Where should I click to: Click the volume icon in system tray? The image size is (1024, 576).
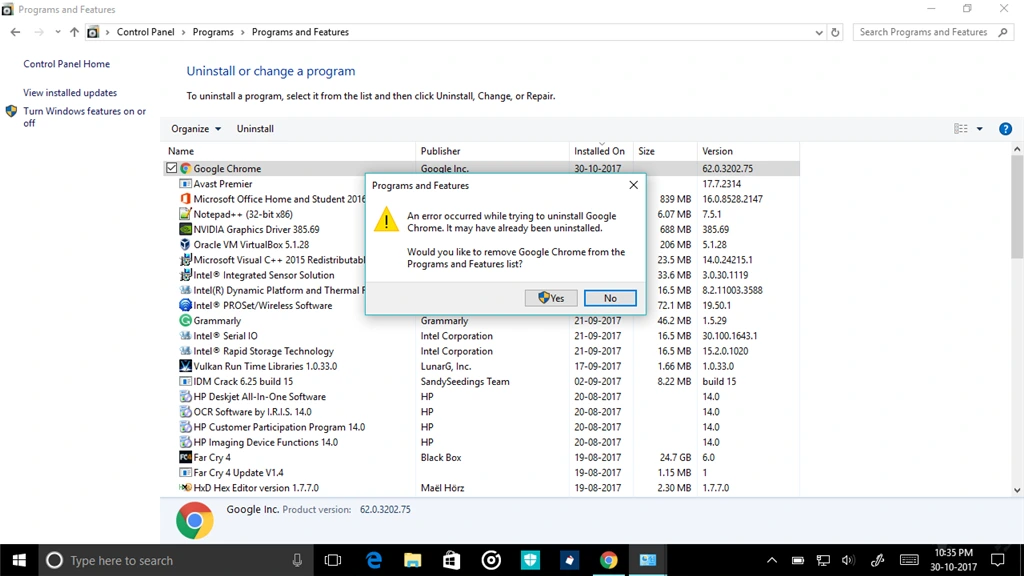pyautogui.click(x=848, y=560)
